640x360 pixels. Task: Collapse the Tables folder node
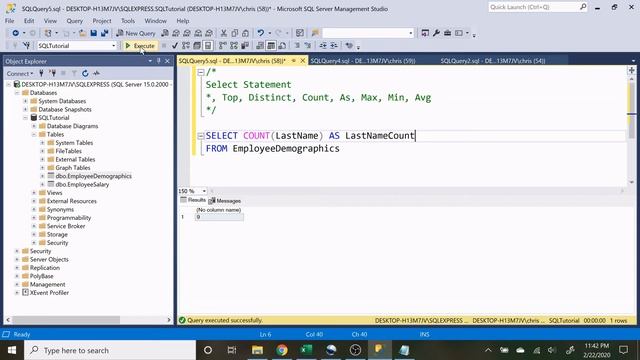coord(34,134)
